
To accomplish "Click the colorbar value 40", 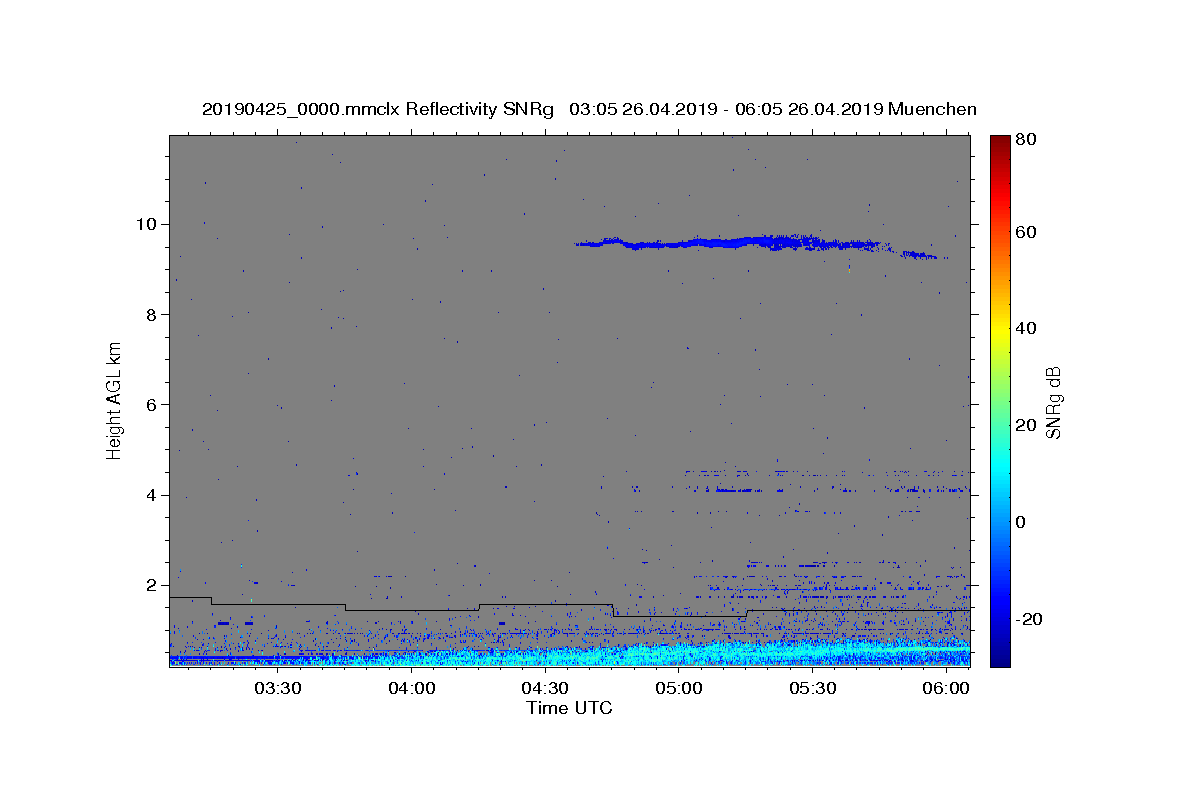I will (1027, 328).
